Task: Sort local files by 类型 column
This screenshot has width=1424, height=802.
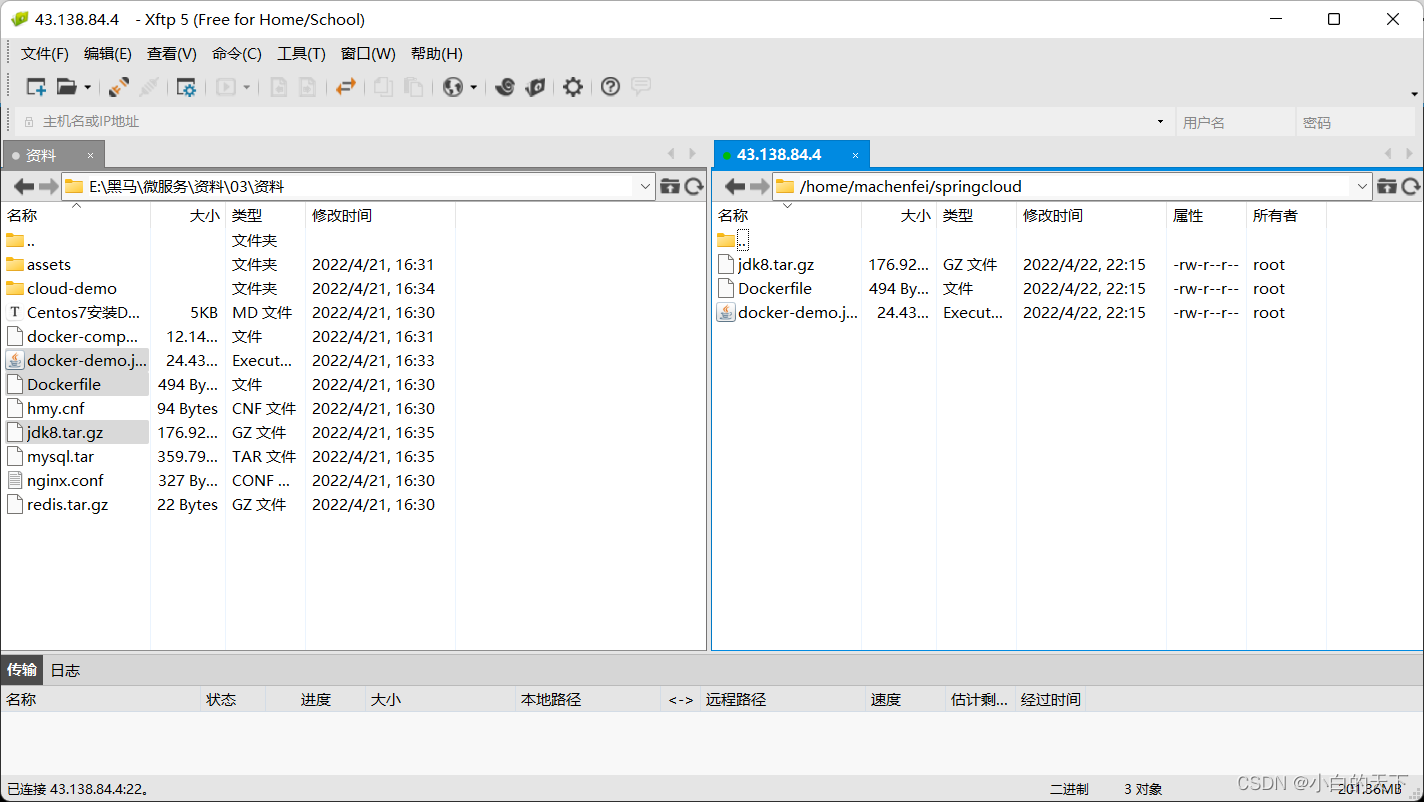Action: 265,215
